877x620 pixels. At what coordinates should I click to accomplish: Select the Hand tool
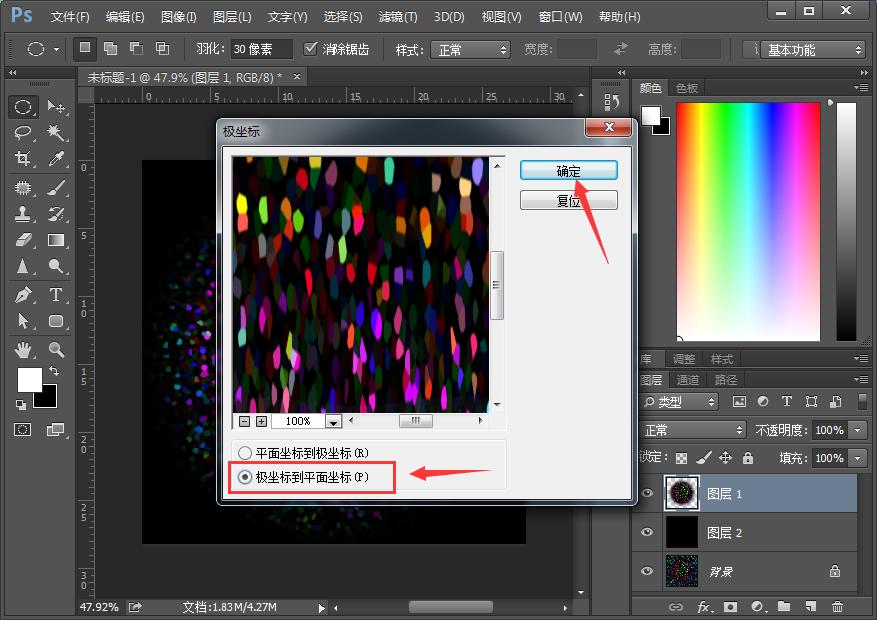[23, 350]
